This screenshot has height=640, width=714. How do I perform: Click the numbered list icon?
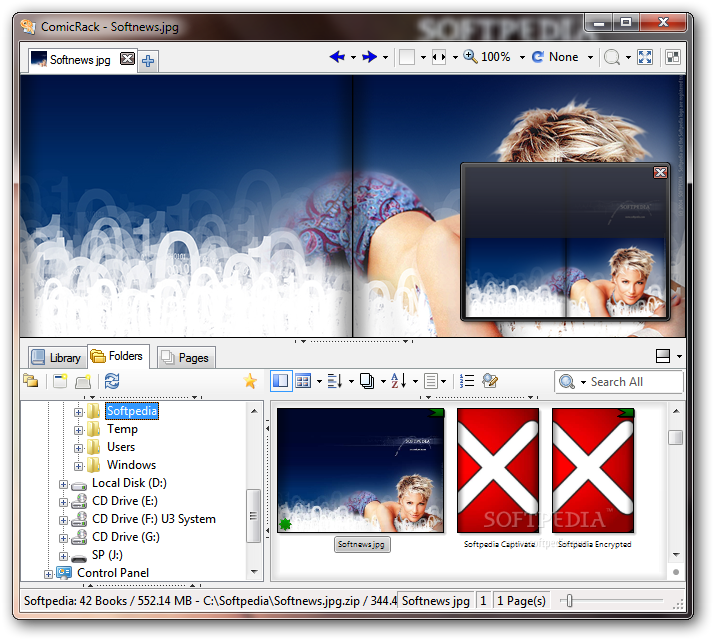pyautogui.click(x=467, y=381)
